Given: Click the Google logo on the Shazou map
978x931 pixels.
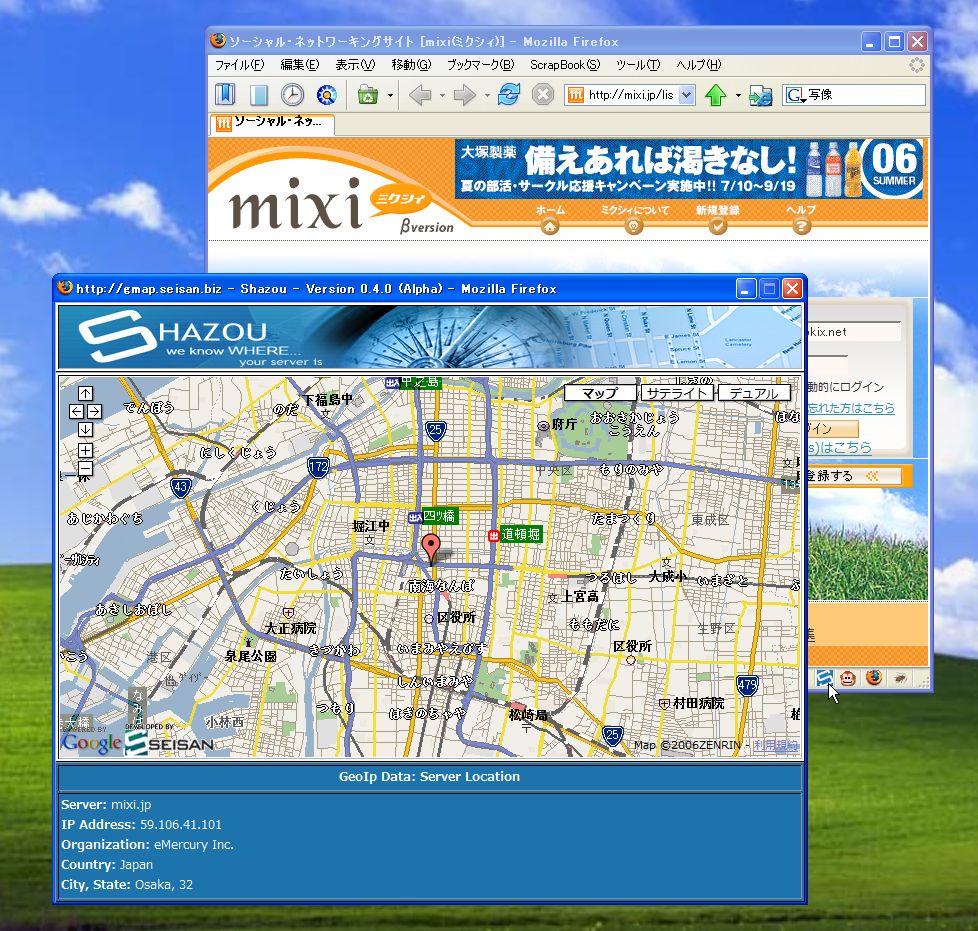Looking at the screenshot, I should tap(91, 742).
